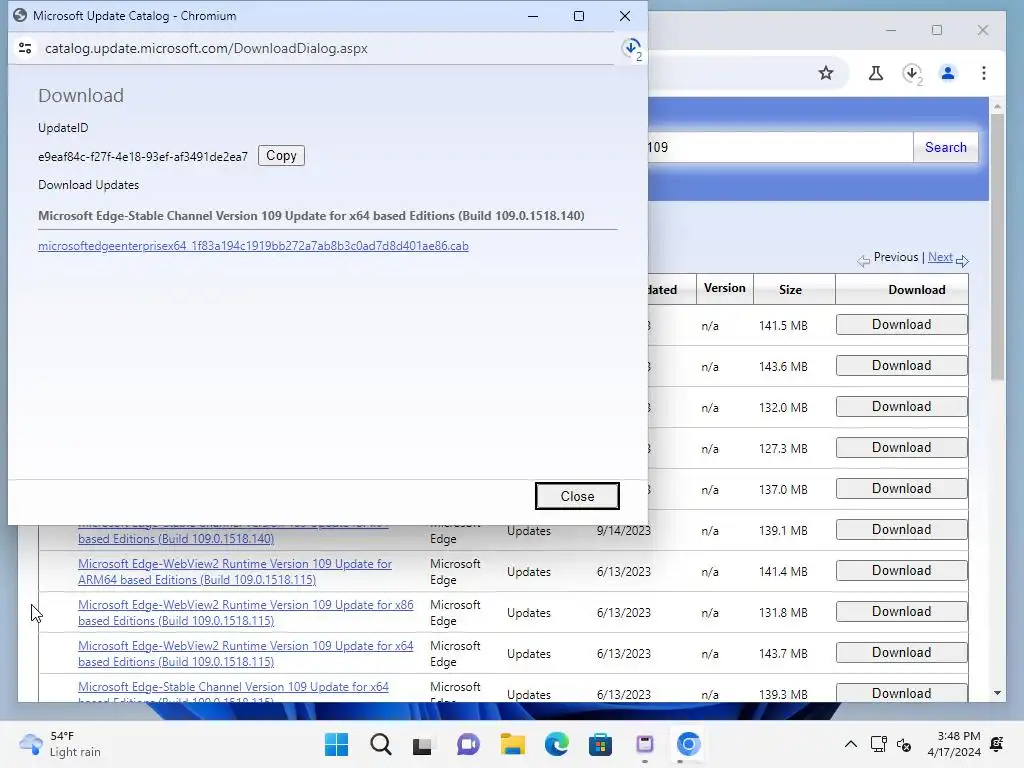Click the scrollbar up arrow
This screenshot has height=768, width=1024.
click(997, 106)
